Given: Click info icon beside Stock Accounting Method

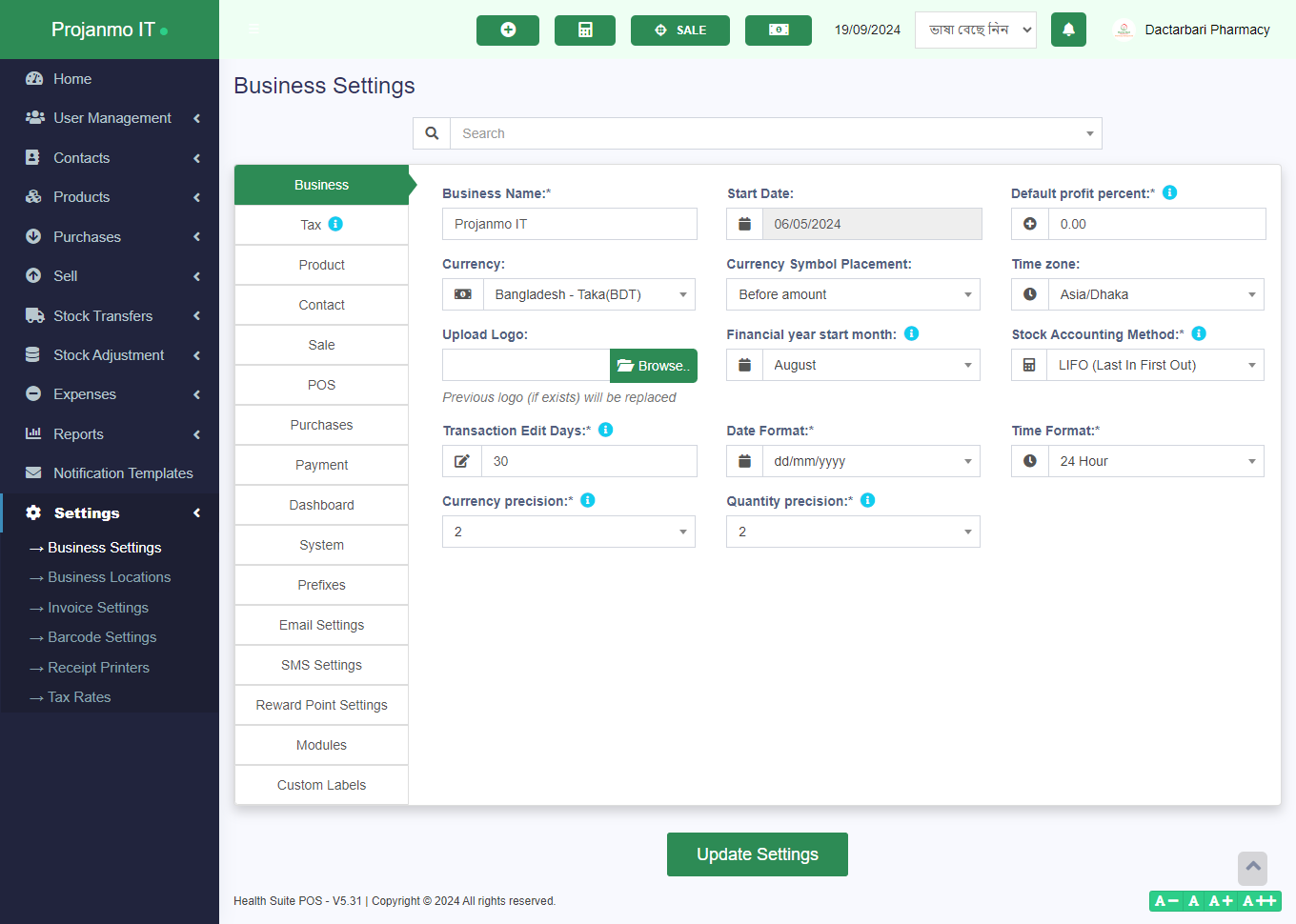Looking at the screenshot, I should click(1199, 333).
